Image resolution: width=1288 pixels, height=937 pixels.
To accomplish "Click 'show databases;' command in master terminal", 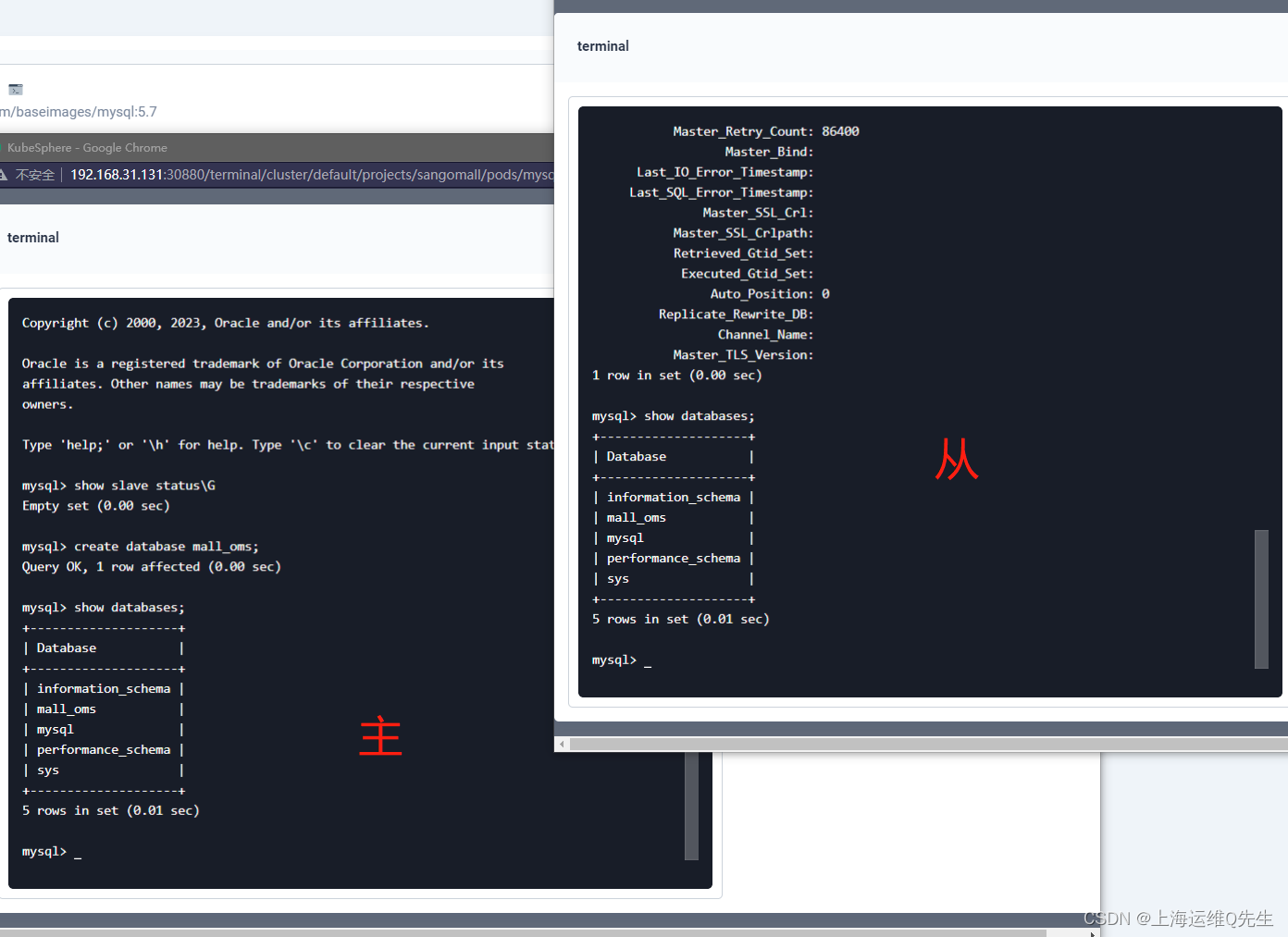I will tap(130, 608).
